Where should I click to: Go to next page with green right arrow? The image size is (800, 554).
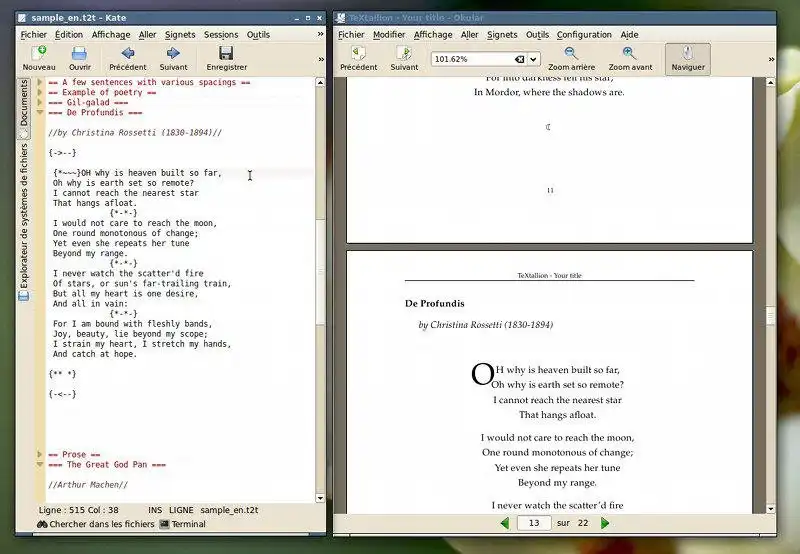click(605, 523)
